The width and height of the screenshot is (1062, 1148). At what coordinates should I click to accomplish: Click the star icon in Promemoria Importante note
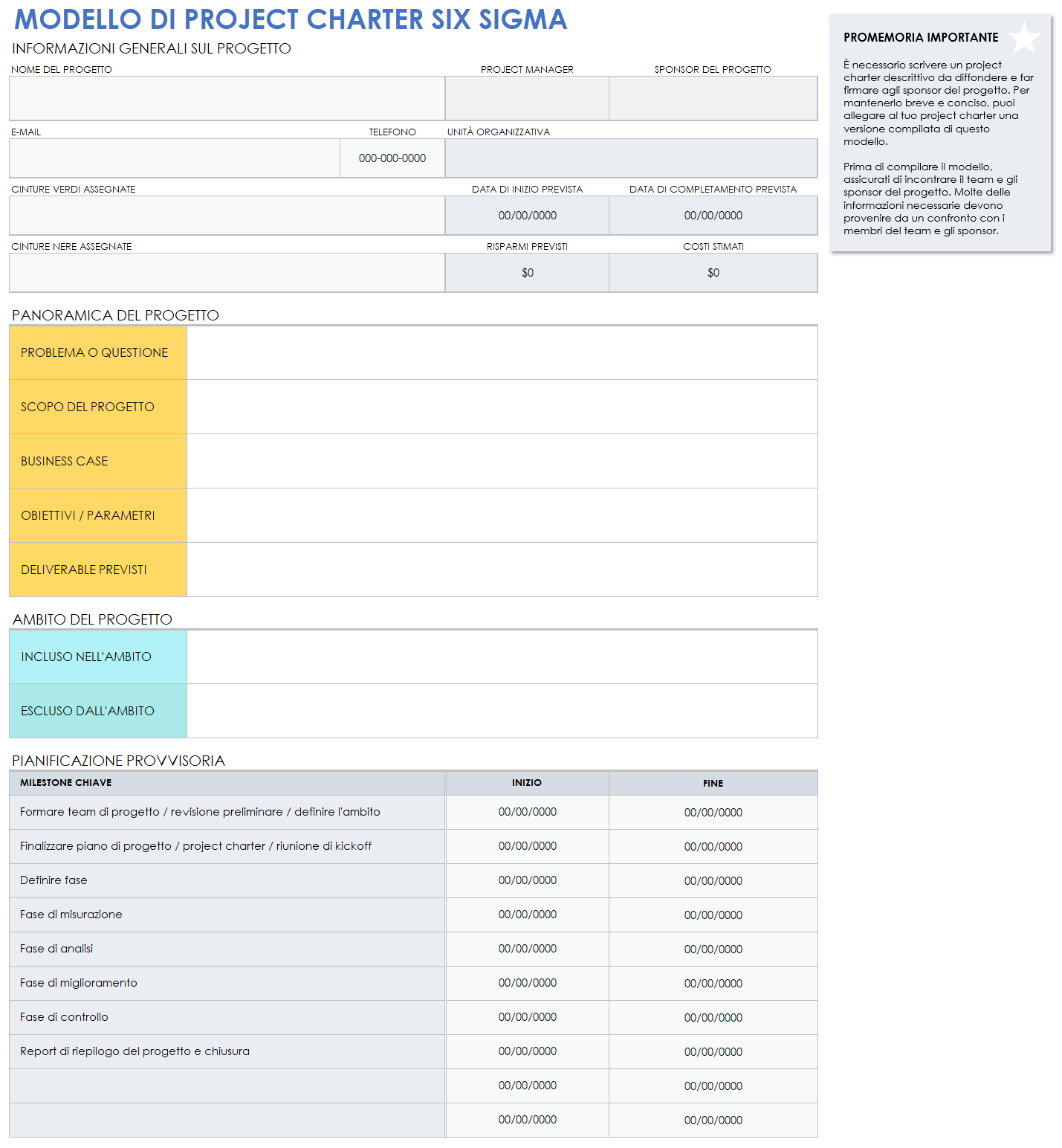tap(1024, 37)
